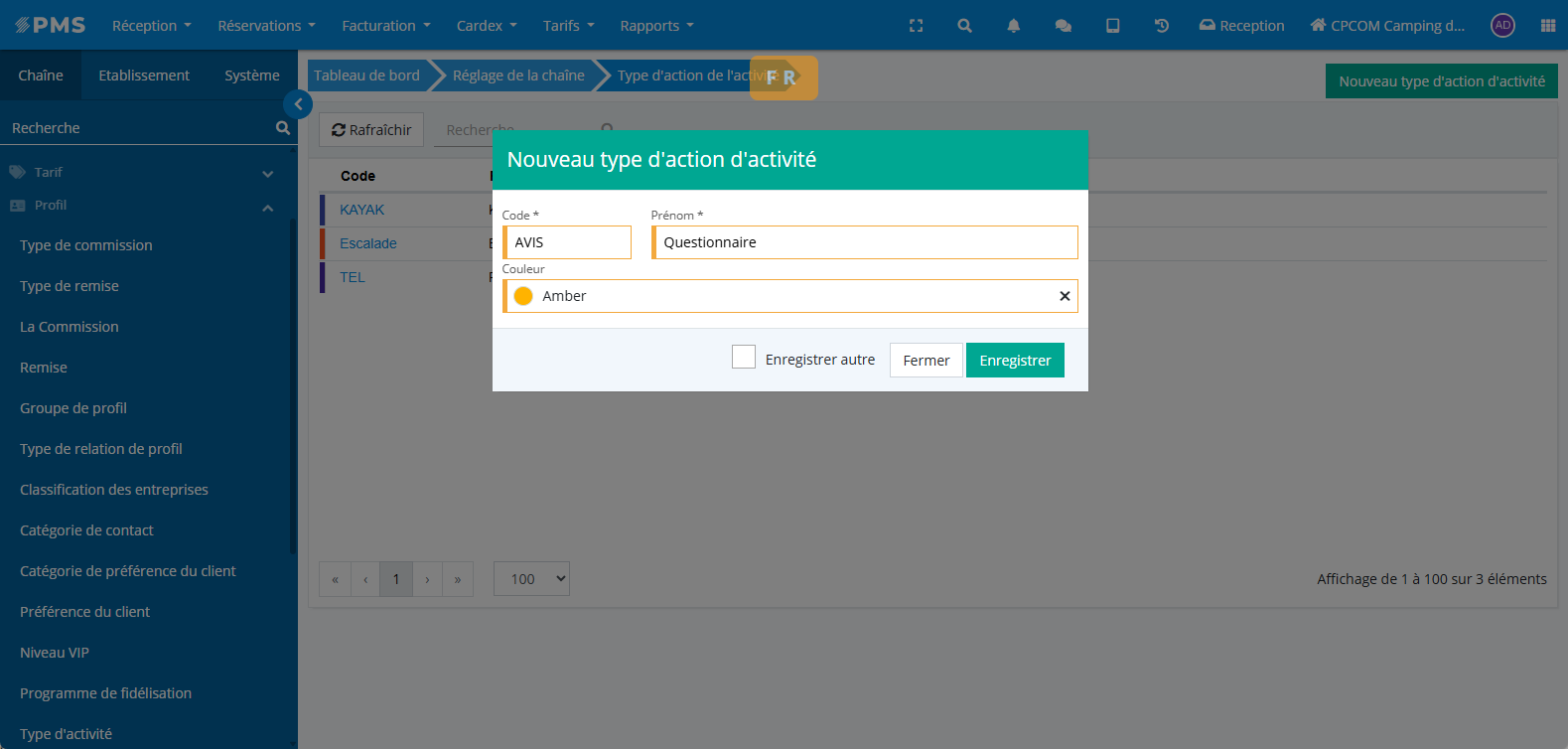Clear the Couleur selection with the X
The width and height of the screenshot is (1568, 749).
(x=1065, y=296)
